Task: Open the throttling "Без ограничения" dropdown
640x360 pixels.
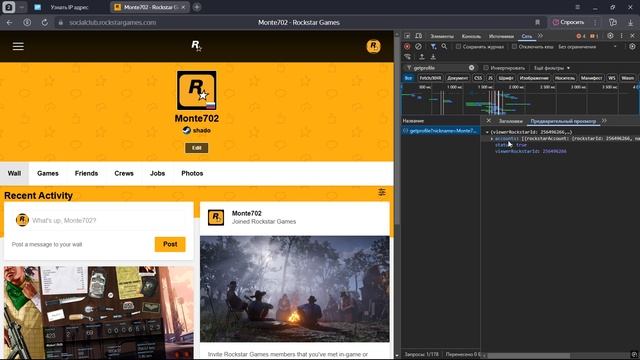Action: point(587,47)
